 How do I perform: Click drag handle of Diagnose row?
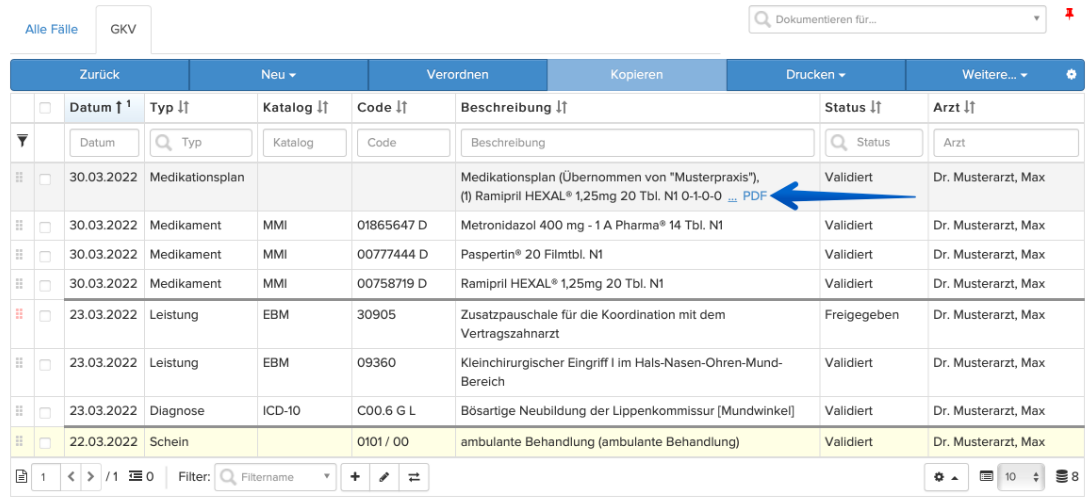(x=19, y=411)
